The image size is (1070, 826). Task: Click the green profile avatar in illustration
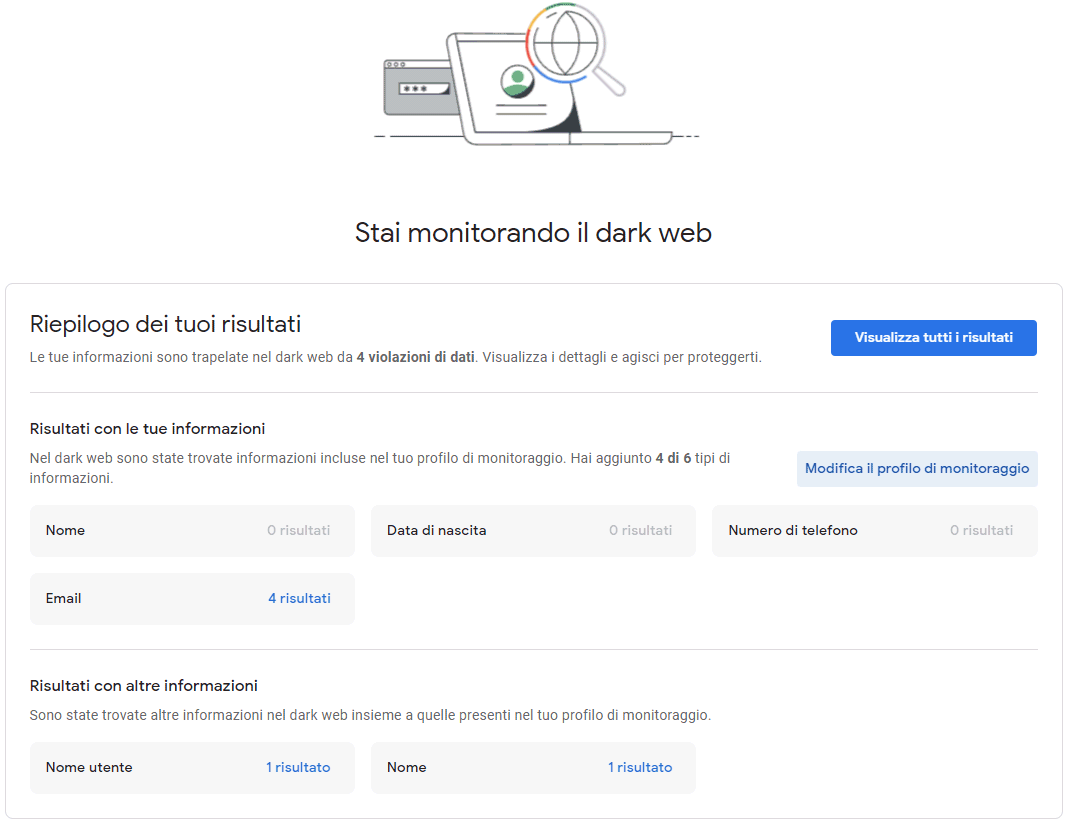click(x=516, y=82)
